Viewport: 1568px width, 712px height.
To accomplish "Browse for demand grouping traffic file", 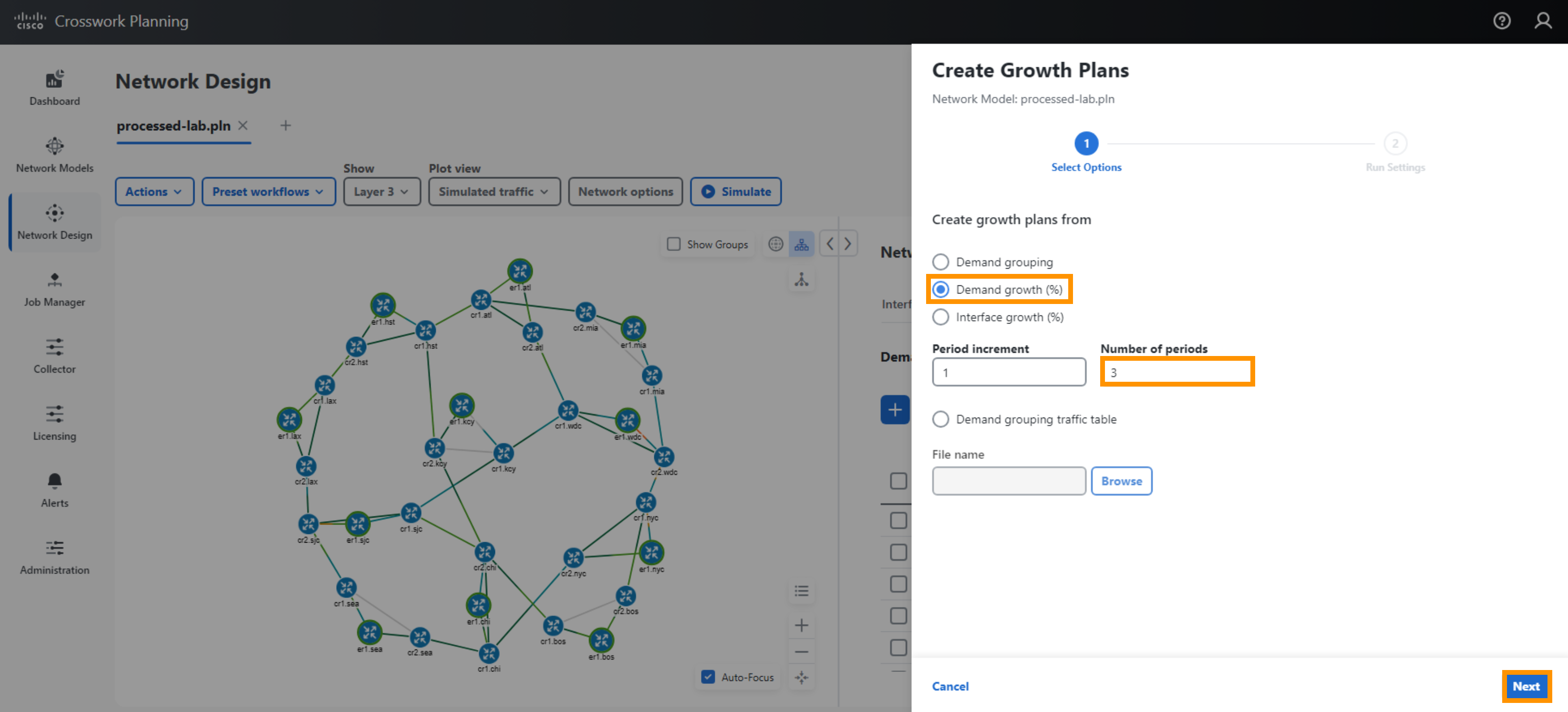I will [1121, 481].
